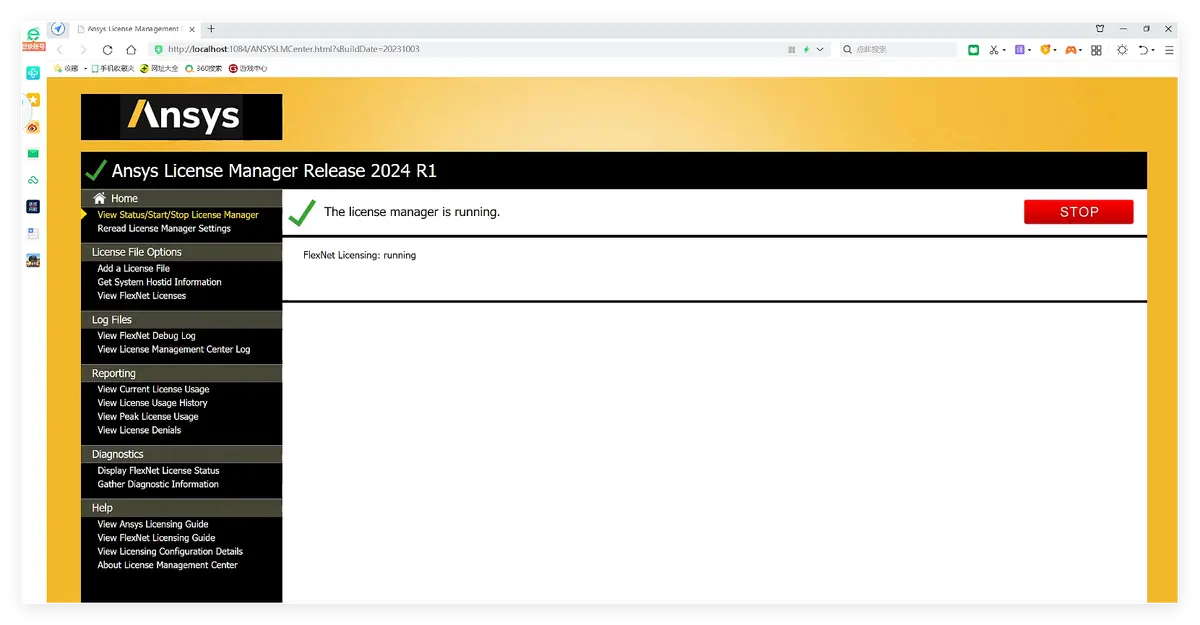
Task: Open View FlexNet Licensing Guide
Action: click(x=156, y=538)
